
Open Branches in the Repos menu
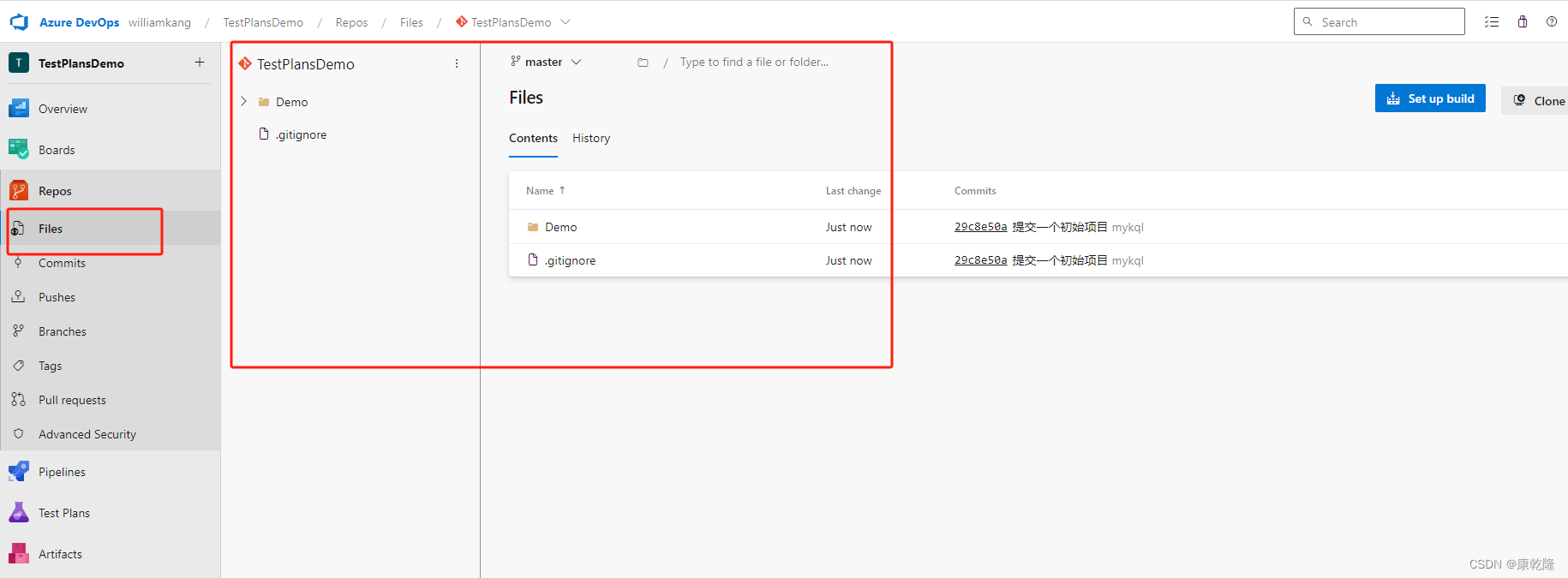(x=63, y=331)
